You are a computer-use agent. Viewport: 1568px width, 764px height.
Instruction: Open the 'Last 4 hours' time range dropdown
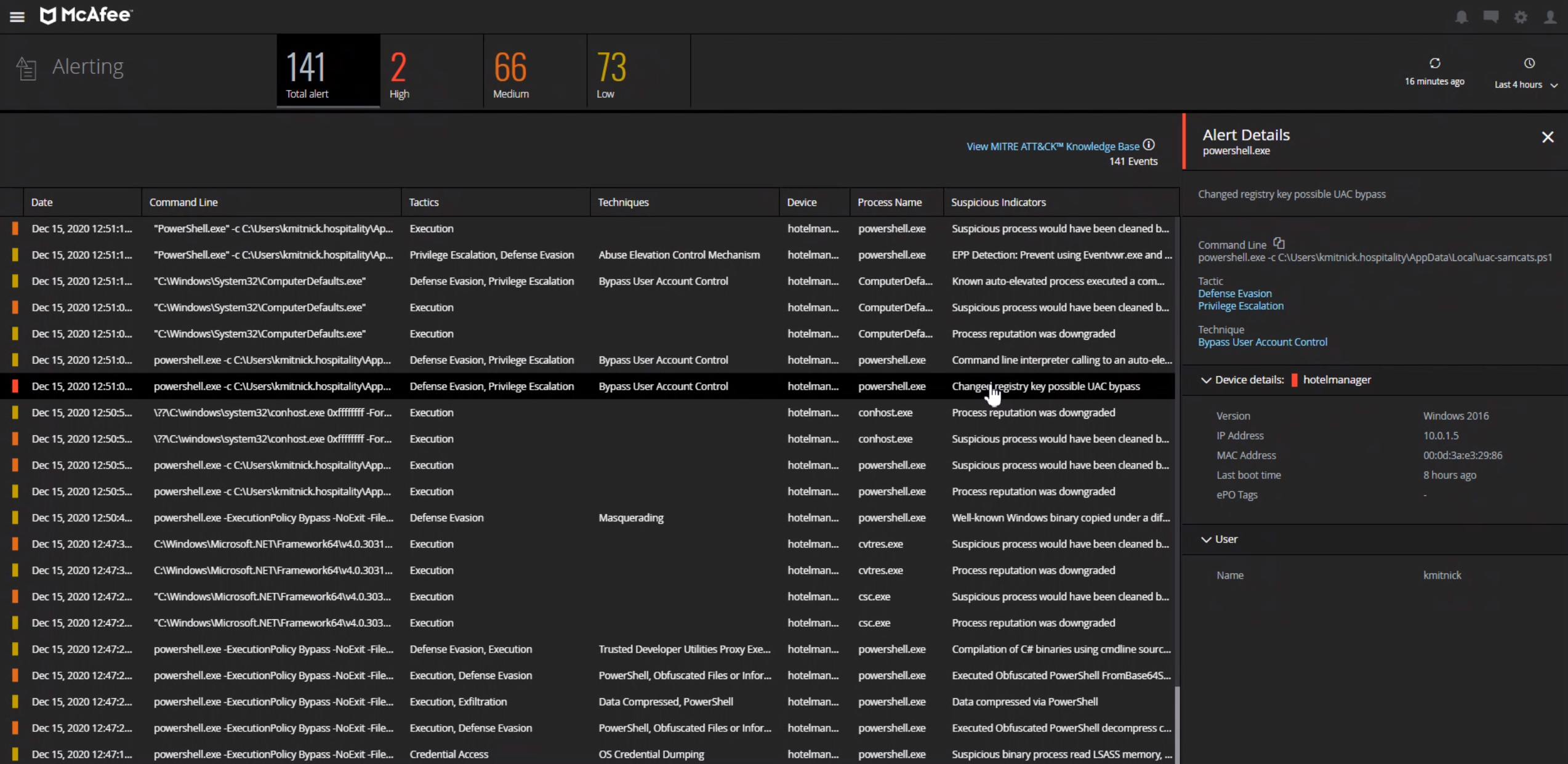point(1526,84)
